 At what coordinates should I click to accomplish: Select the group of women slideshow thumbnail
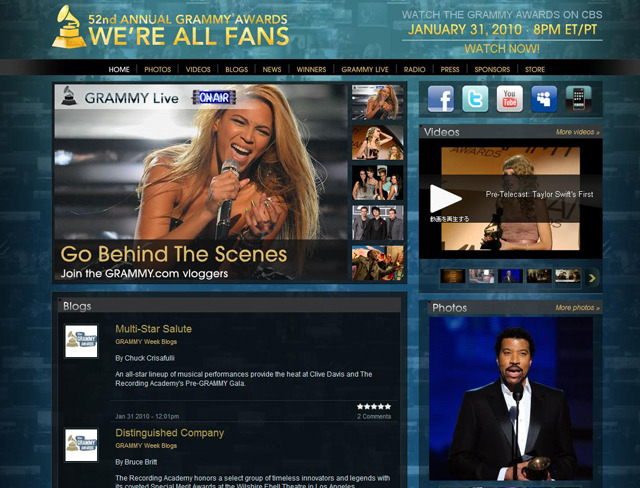[378, 182]
